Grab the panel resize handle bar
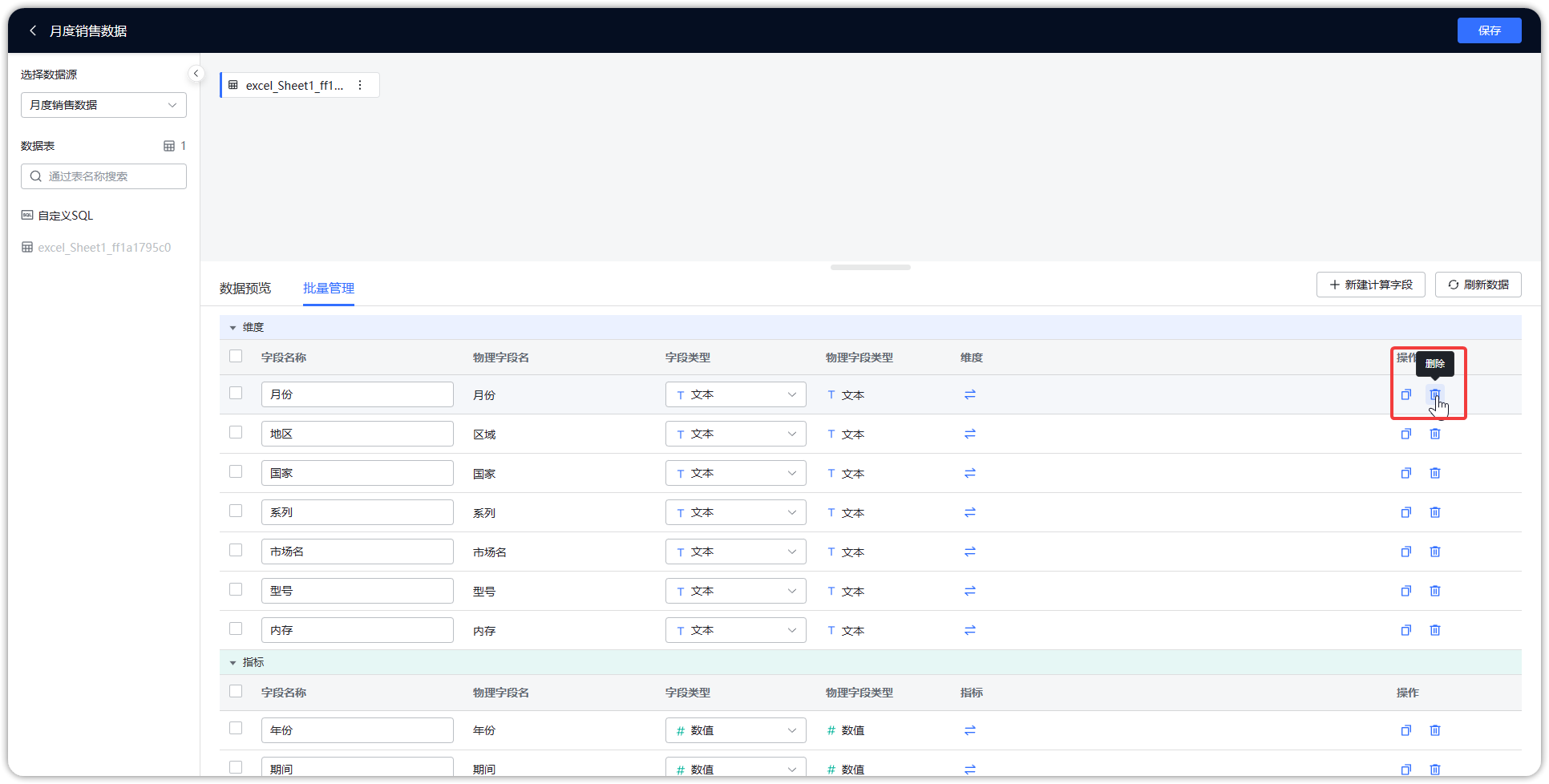The height and width of the screenshot is (784, 1549). pos(871,268)
